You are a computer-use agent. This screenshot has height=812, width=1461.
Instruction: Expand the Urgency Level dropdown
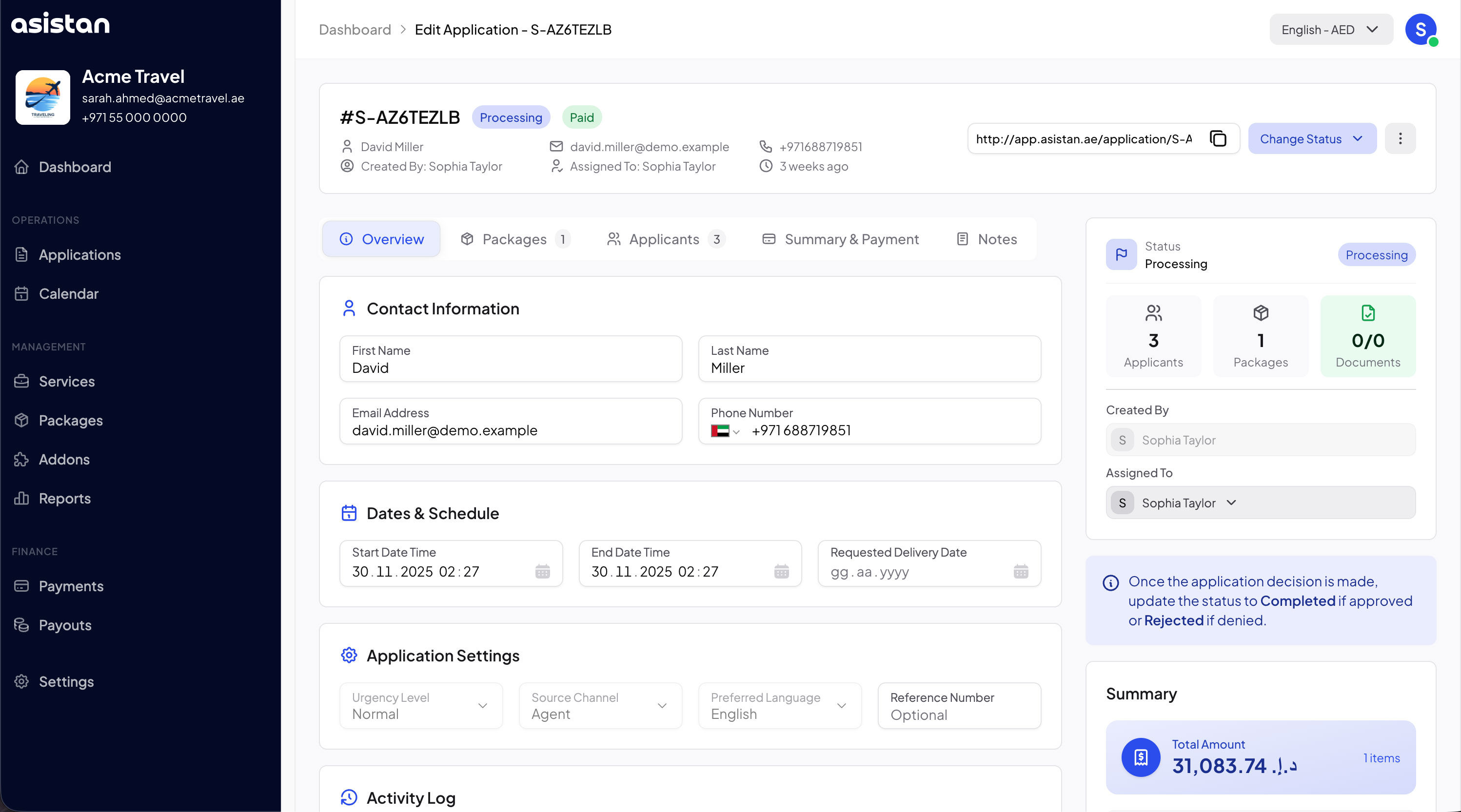(x=420, y=706)
